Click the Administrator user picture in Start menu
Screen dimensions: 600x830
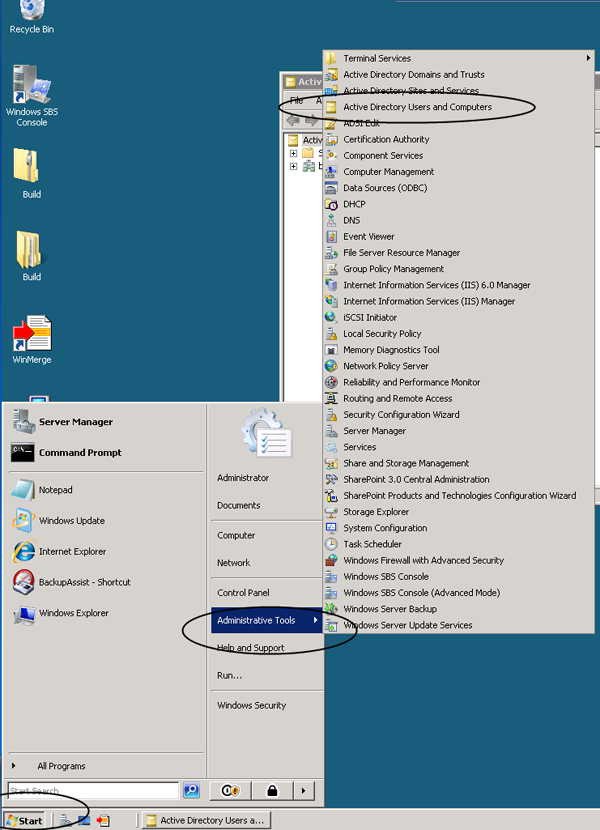[x=266, y=432]
